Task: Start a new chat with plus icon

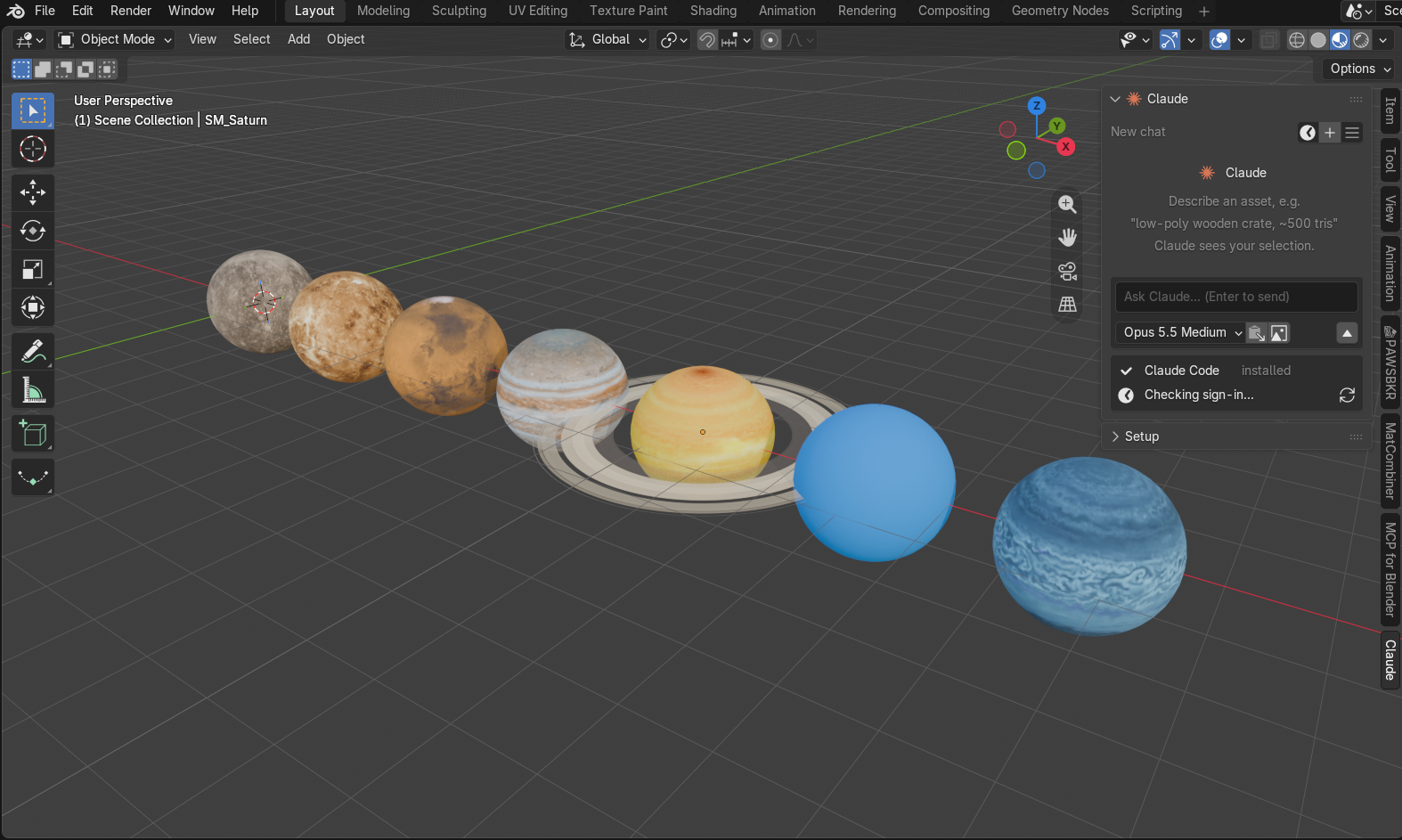Action: click(1330, 133)
